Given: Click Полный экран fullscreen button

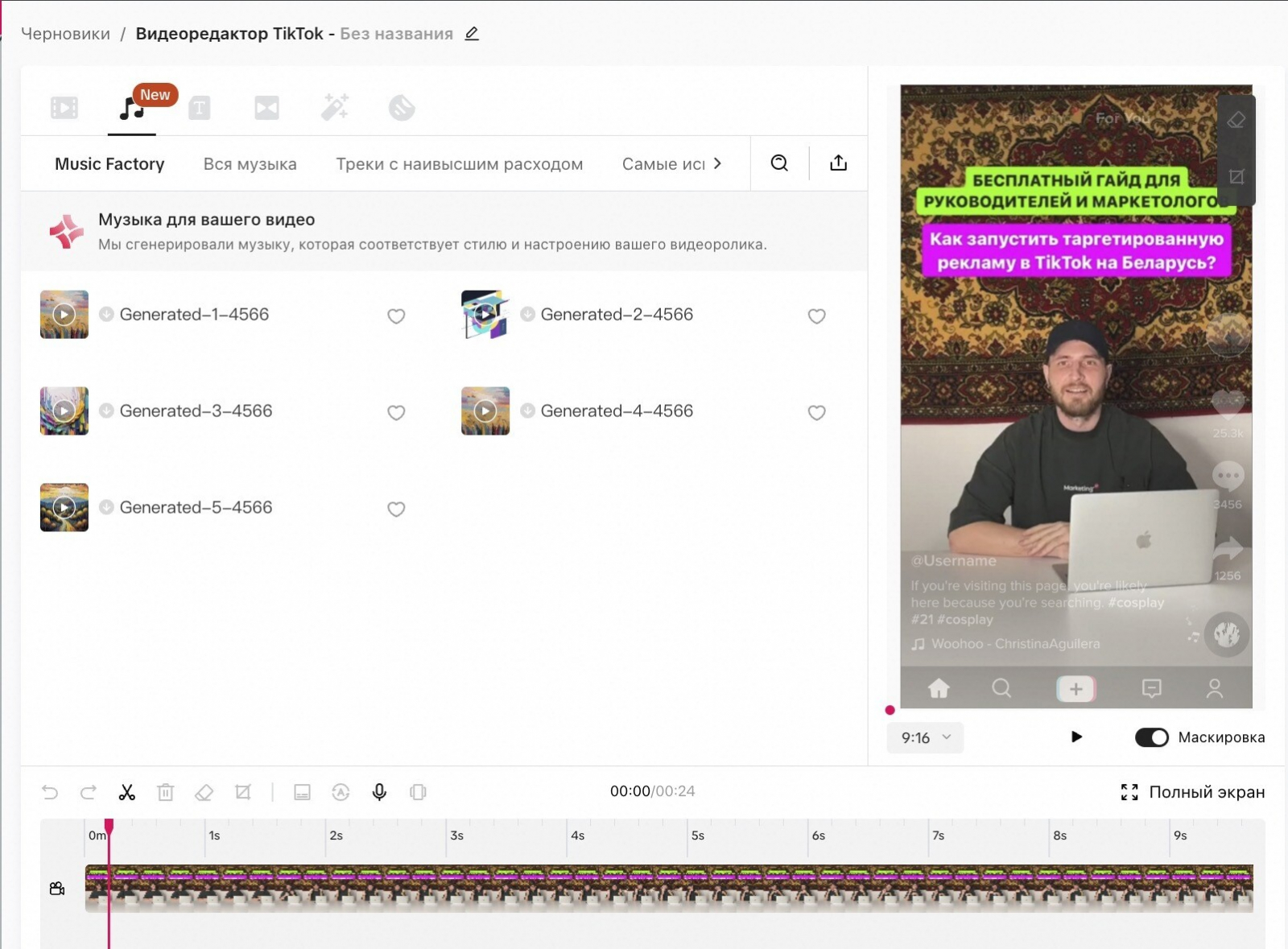Looking at the screenshot, I should pyautogui.click(x=1193, y=792).
